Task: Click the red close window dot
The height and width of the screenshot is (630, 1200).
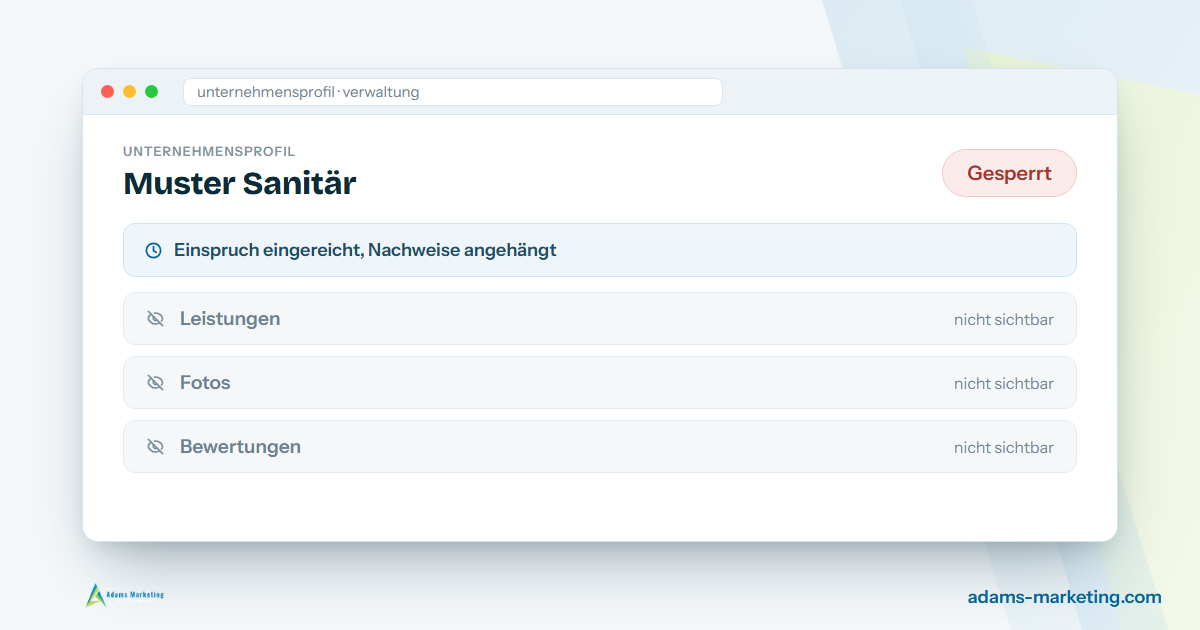Action: (x=107, y=92)
